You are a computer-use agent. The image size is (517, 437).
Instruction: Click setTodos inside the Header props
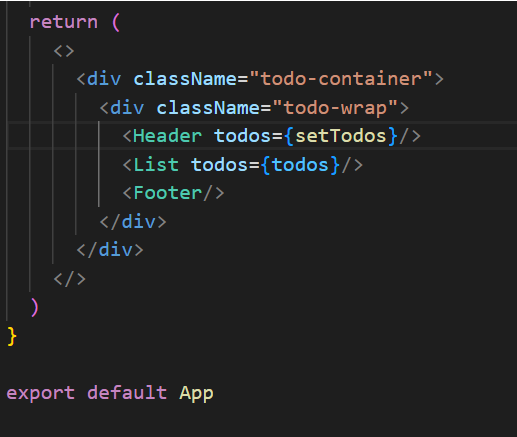(x=341, y=136)
